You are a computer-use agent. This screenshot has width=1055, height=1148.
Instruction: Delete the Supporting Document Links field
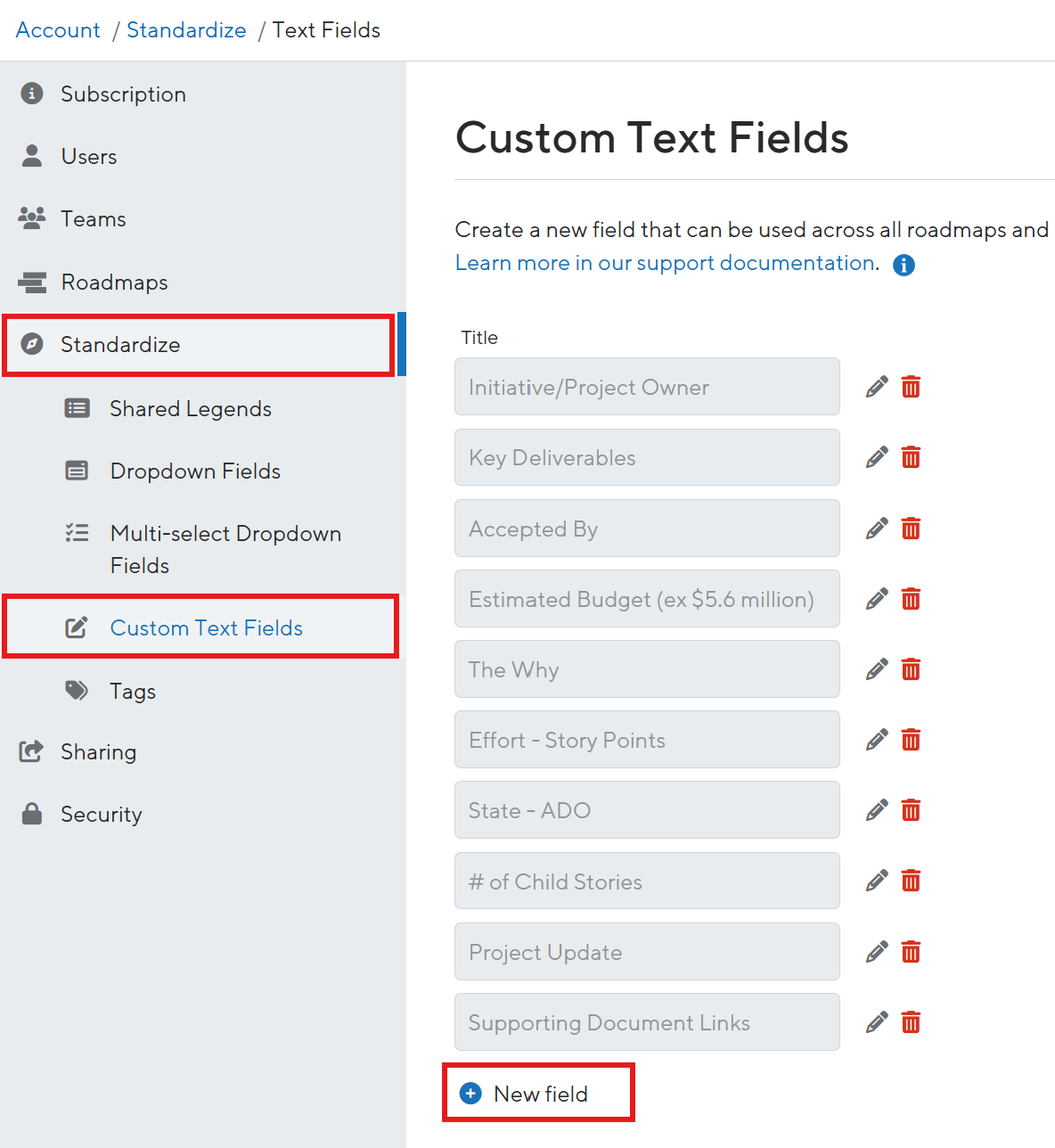(911, 1021)
